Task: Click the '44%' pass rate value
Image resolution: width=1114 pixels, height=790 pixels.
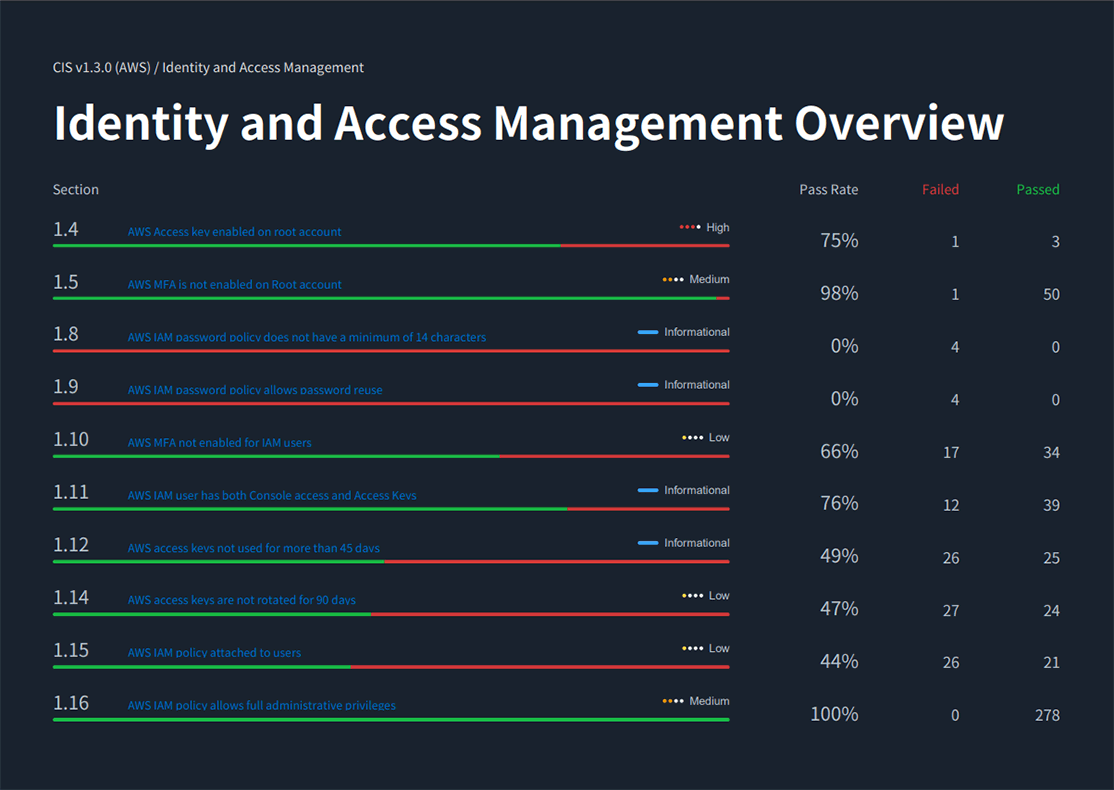Action: 839,661
